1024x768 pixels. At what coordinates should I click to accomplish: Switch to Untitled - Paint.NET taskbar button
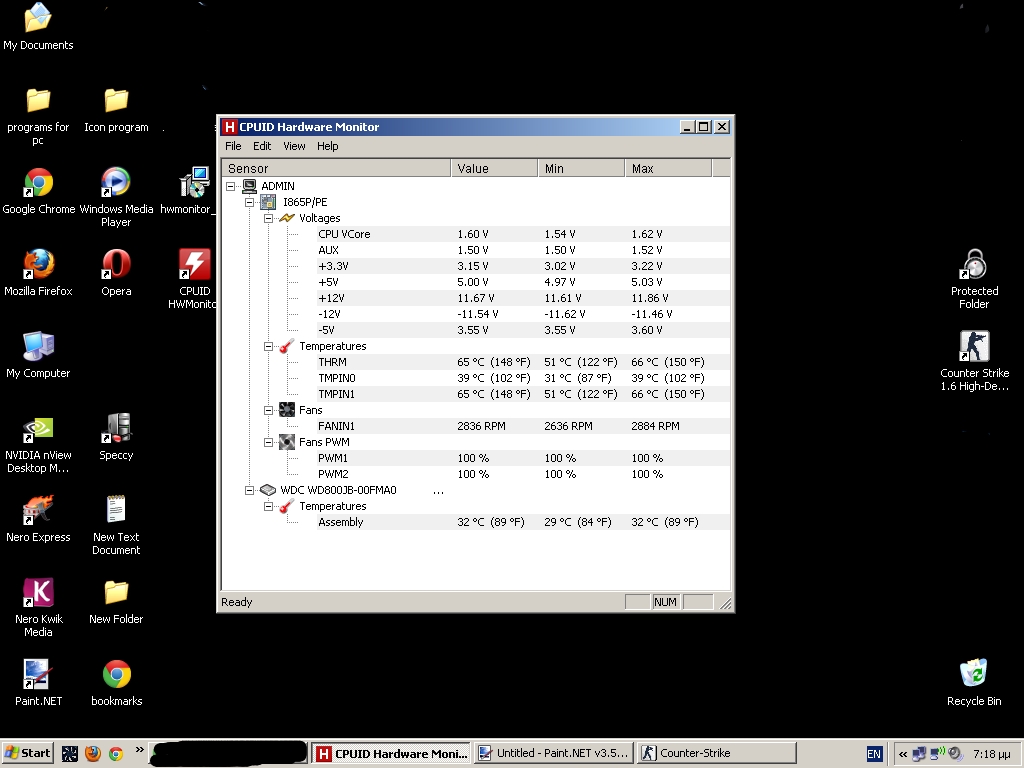pyautogui.click(x=554, y=753)
